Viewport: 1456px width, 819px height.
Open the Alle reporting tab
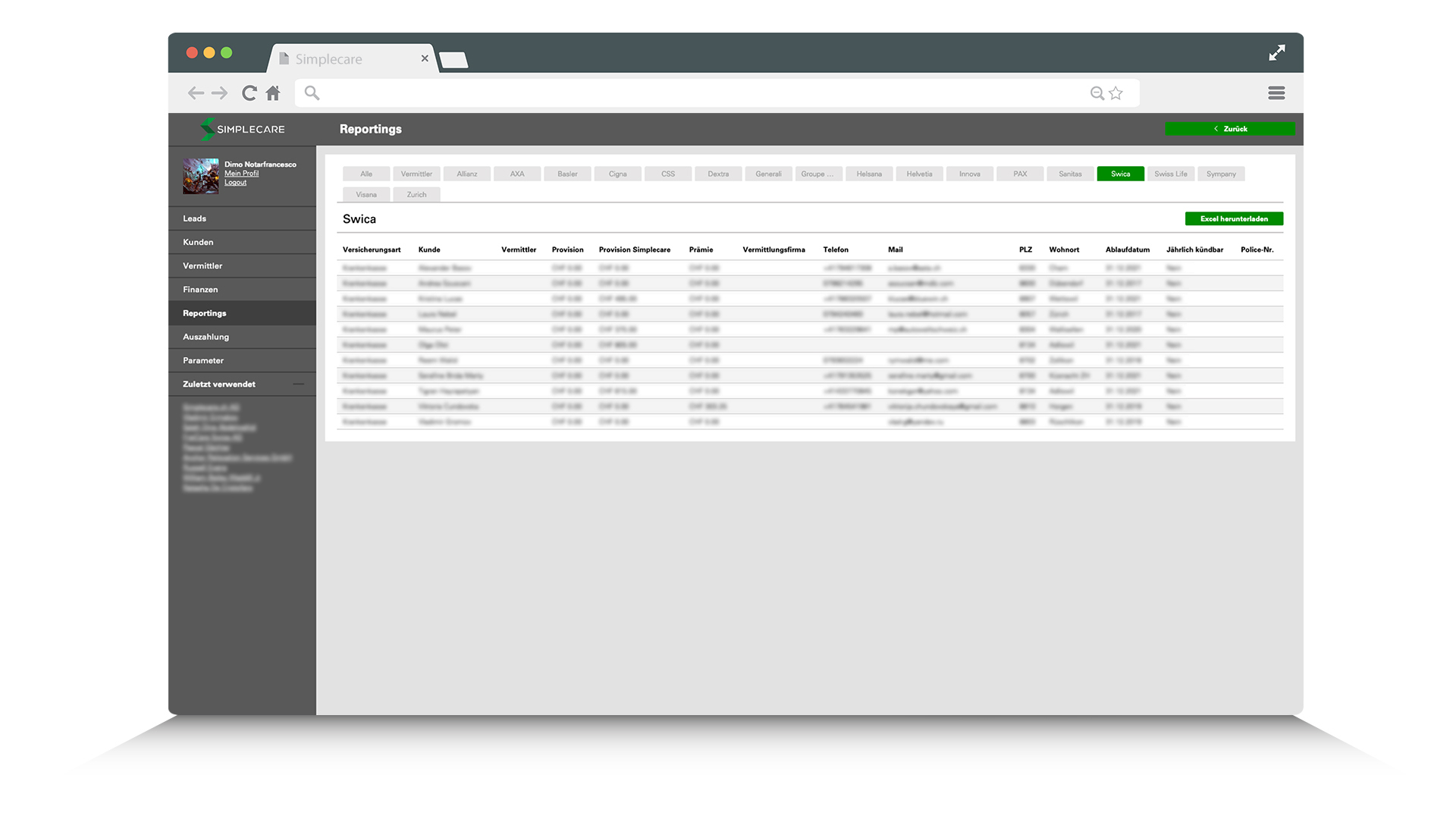coord(366,174)
